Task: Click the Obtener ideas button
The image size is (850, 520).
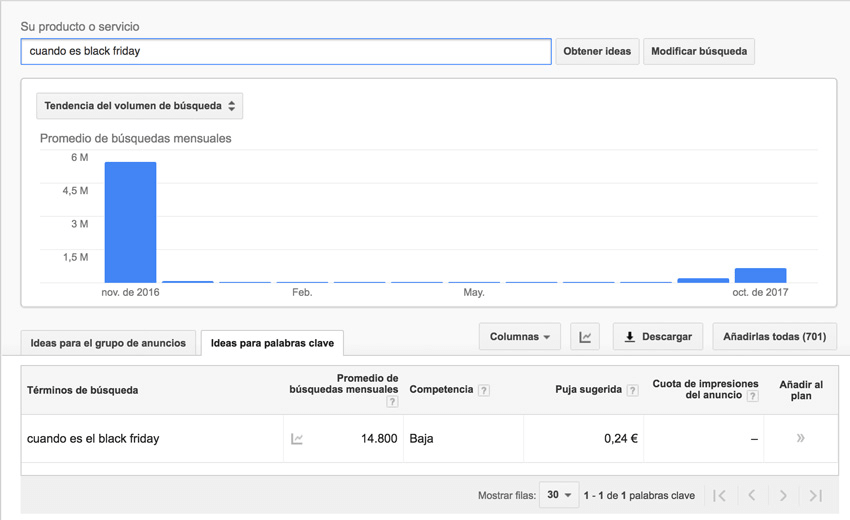Action: 597,52
